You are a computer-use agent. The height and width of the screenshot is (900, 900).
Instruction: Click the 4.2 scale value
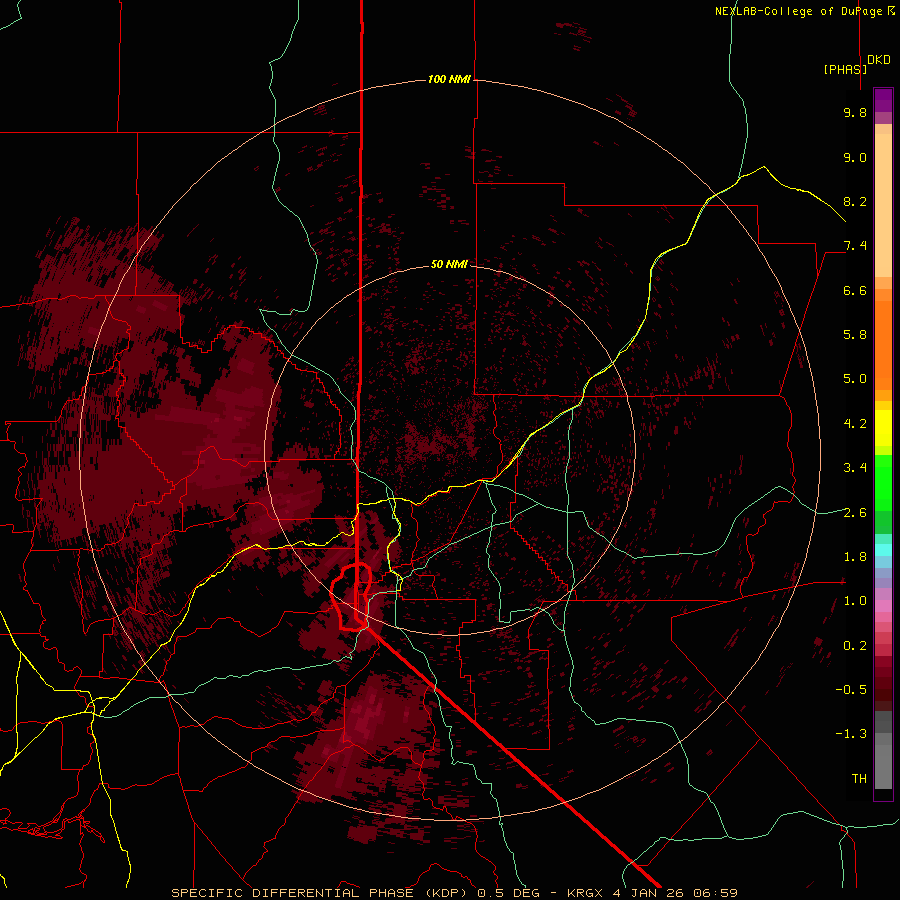click(x=855, y=424)
